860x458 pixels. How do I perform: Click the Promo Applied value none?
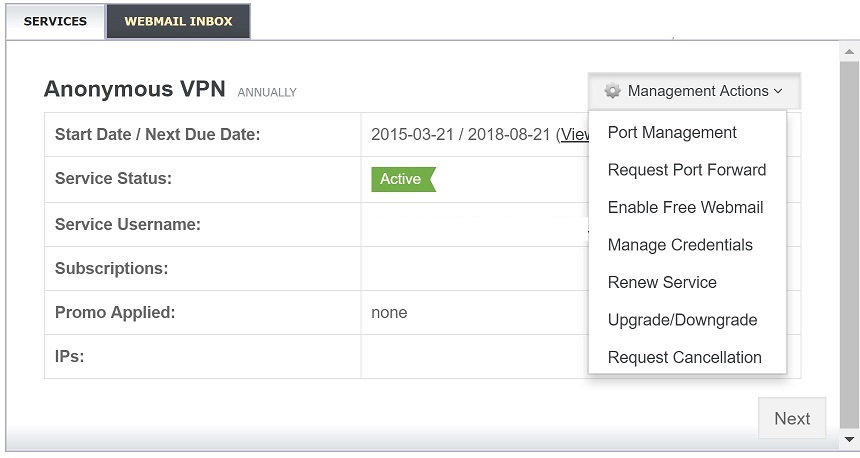pos(389,313)
